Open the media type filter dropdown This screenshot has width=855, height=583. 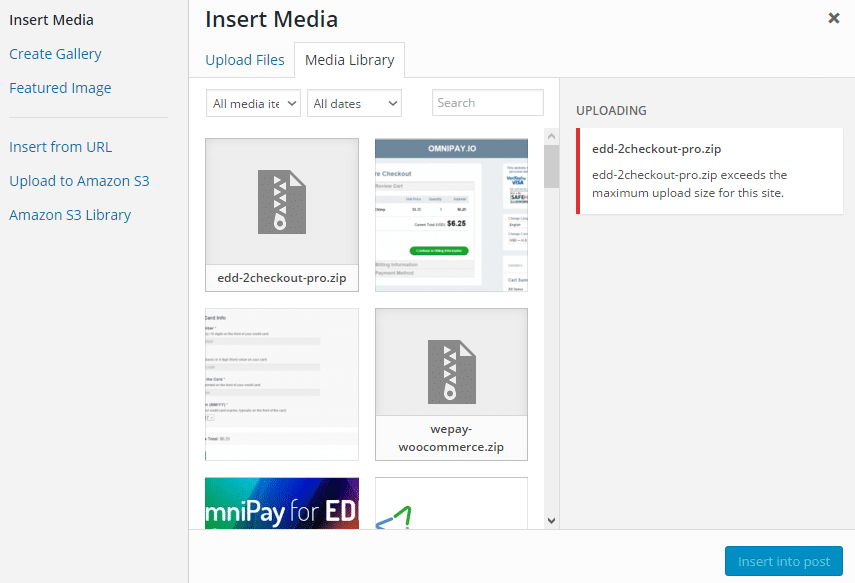pos(253,103)
